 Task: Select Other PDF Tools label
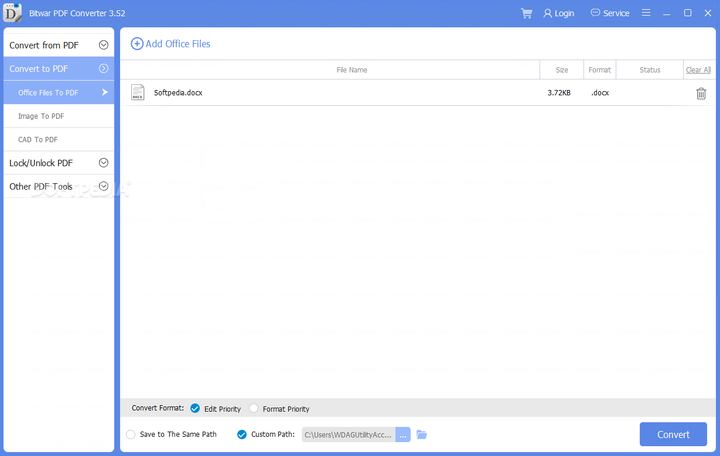pos(41,186)
